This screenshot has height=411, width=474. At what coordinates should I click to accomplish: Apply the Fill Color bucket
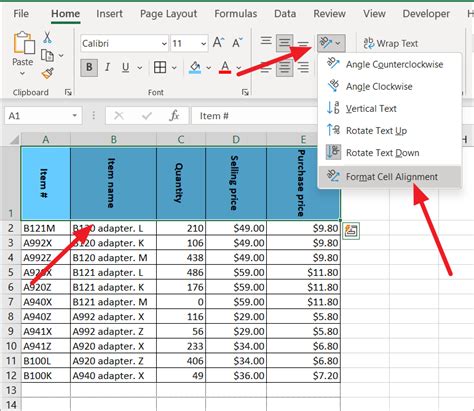coord(195,67)
